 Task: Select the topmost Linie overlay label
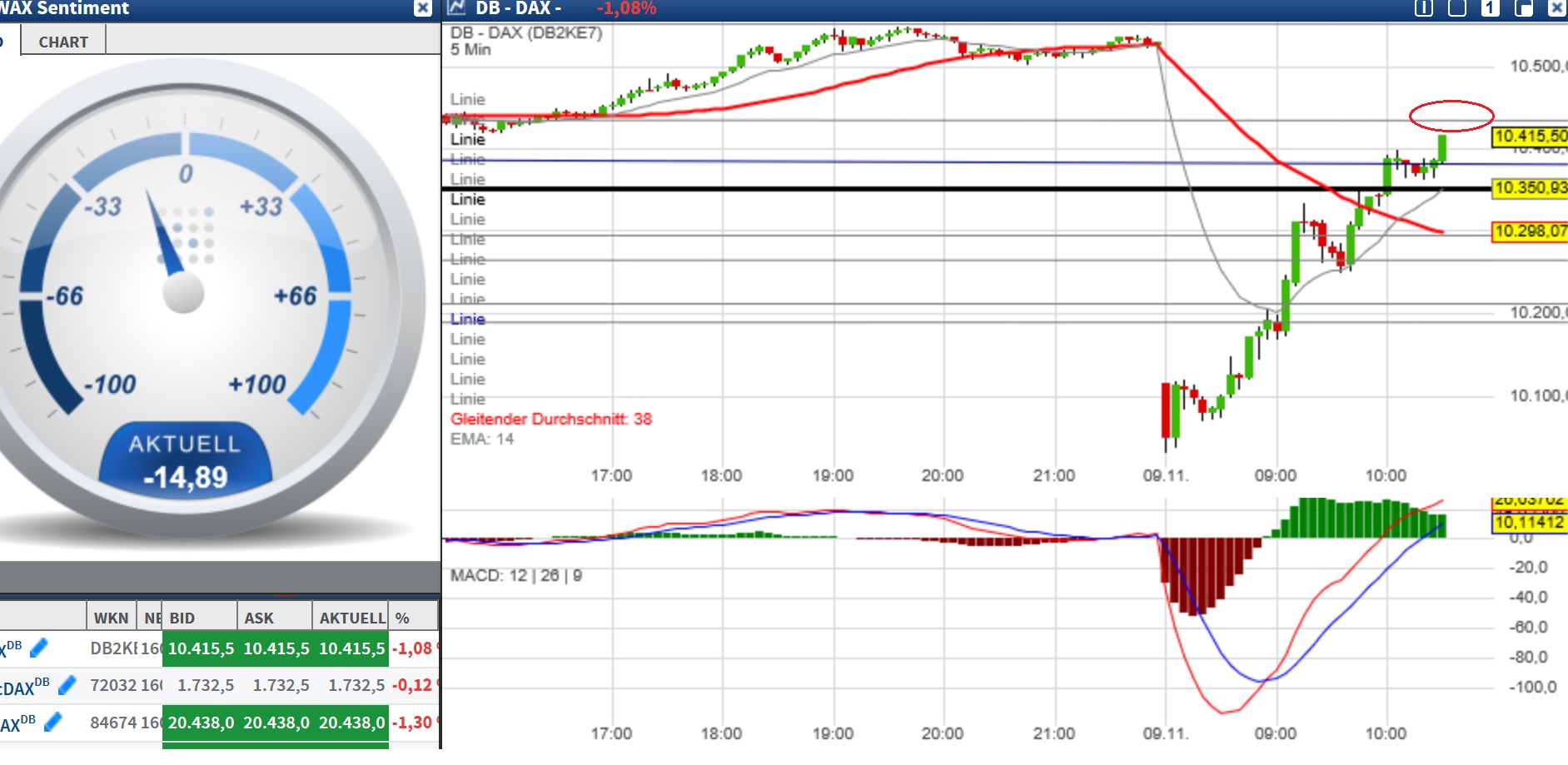466,99
